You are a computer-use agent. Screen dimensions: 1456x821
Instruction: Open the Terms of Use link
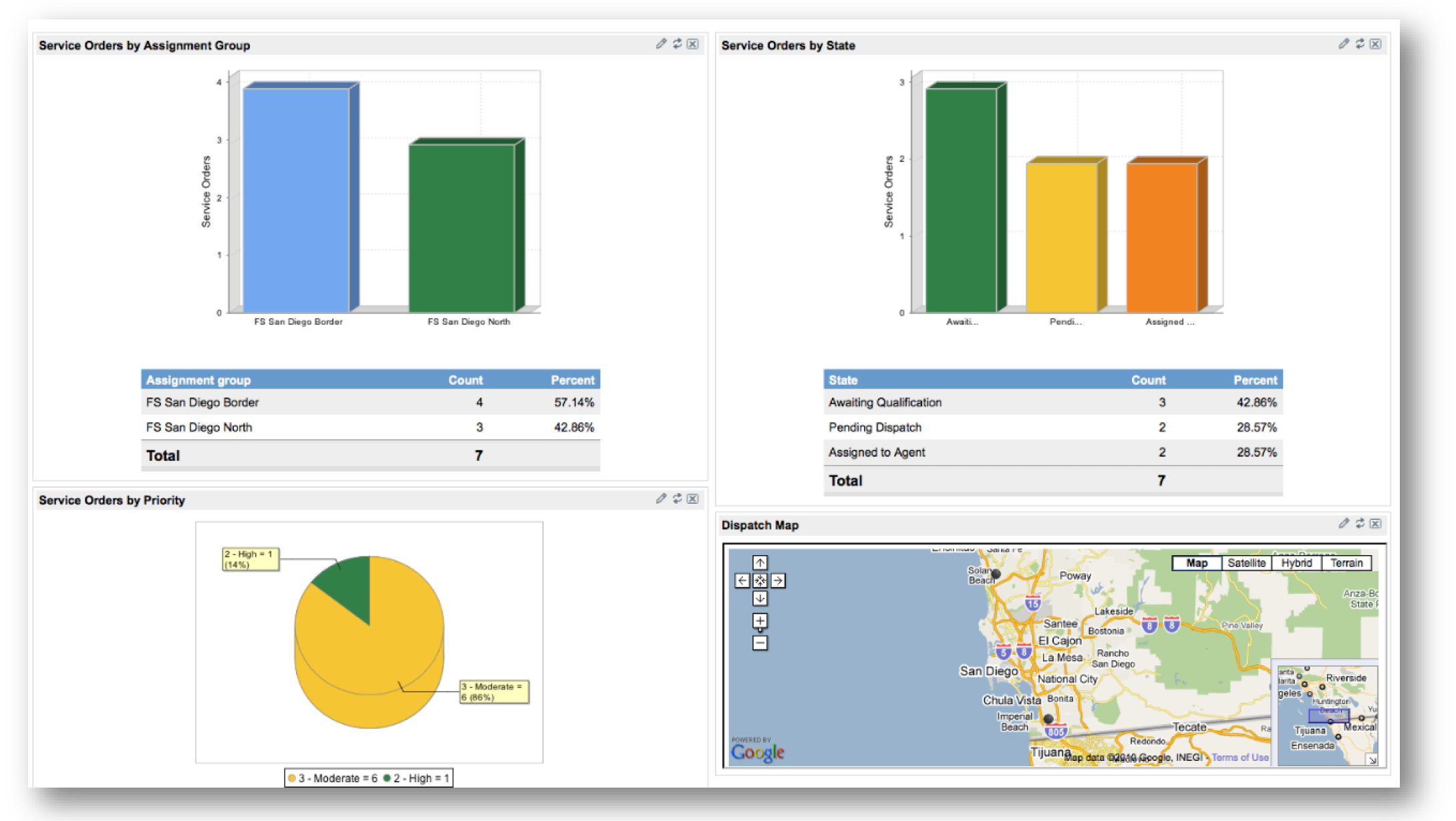click(1240, 758)
